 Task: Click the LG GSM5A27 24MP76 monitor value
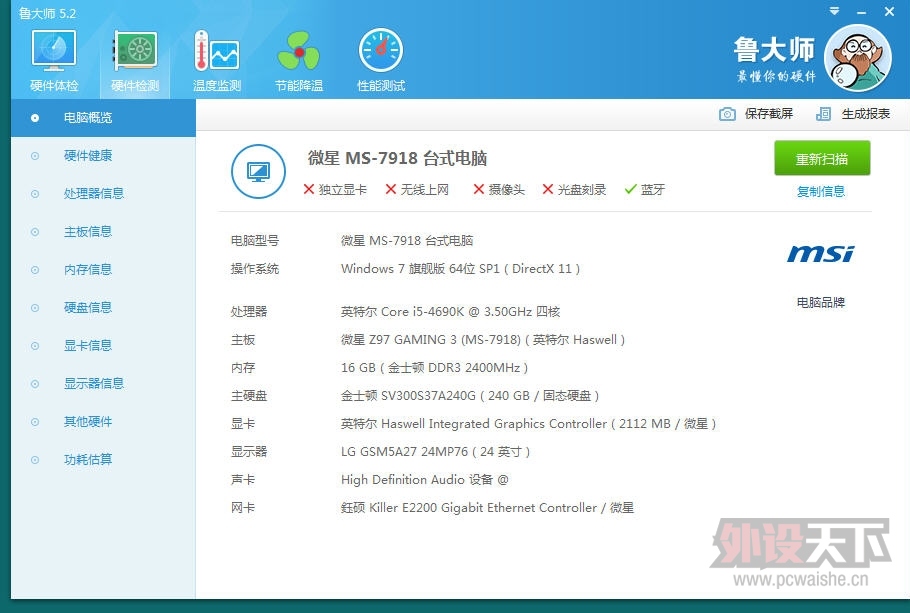435,452
